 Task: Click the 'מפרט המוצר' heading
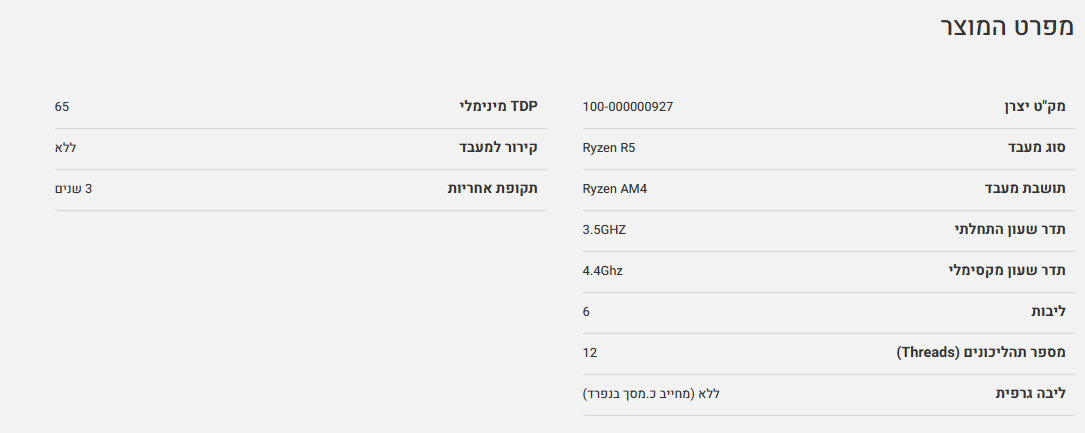[x=1005, y=28]
